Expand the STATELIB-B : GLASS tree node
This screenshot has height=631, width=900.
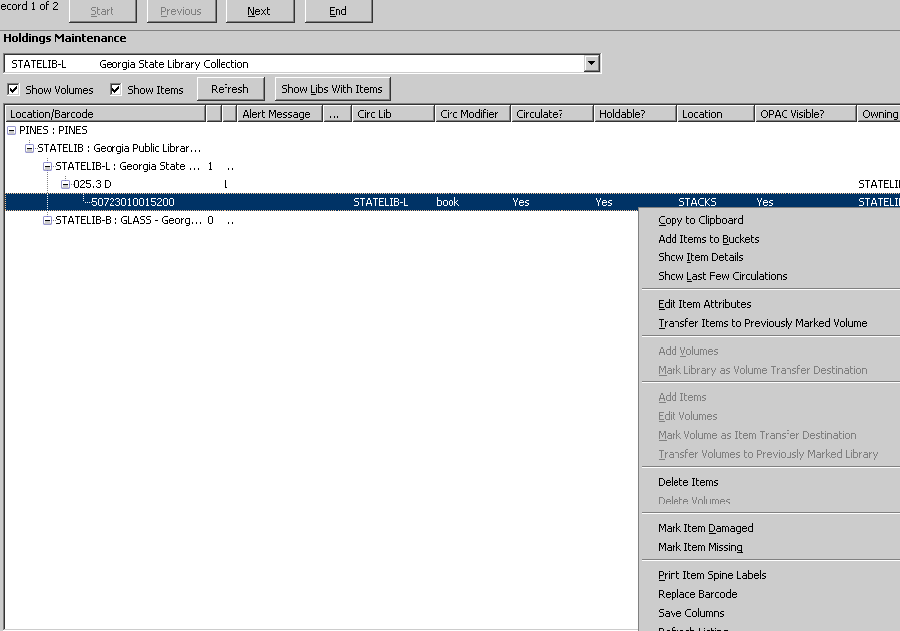click(x=47, y=220)
